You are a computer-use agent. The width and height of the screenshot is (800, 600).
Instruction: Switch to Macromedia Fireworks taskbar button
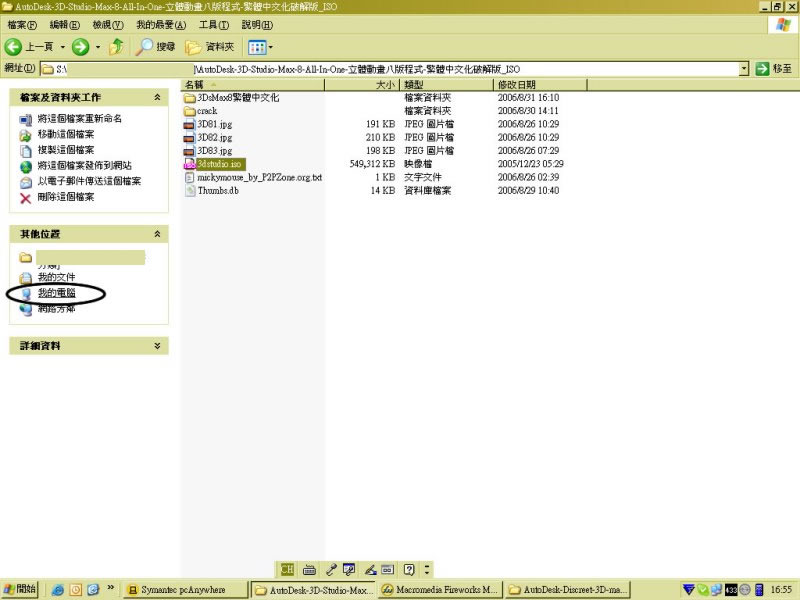click(x=441, y=590)
